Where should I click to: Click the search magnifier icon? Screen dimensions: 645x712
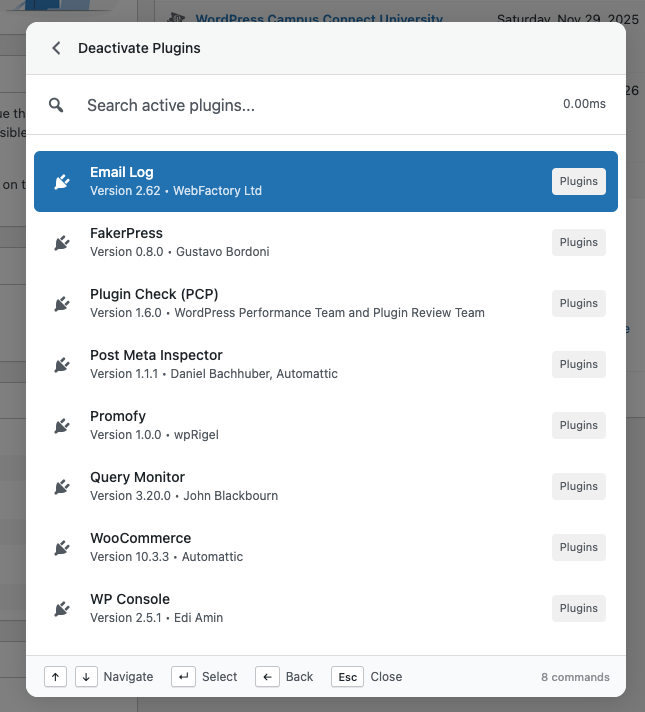pos(57,105)
